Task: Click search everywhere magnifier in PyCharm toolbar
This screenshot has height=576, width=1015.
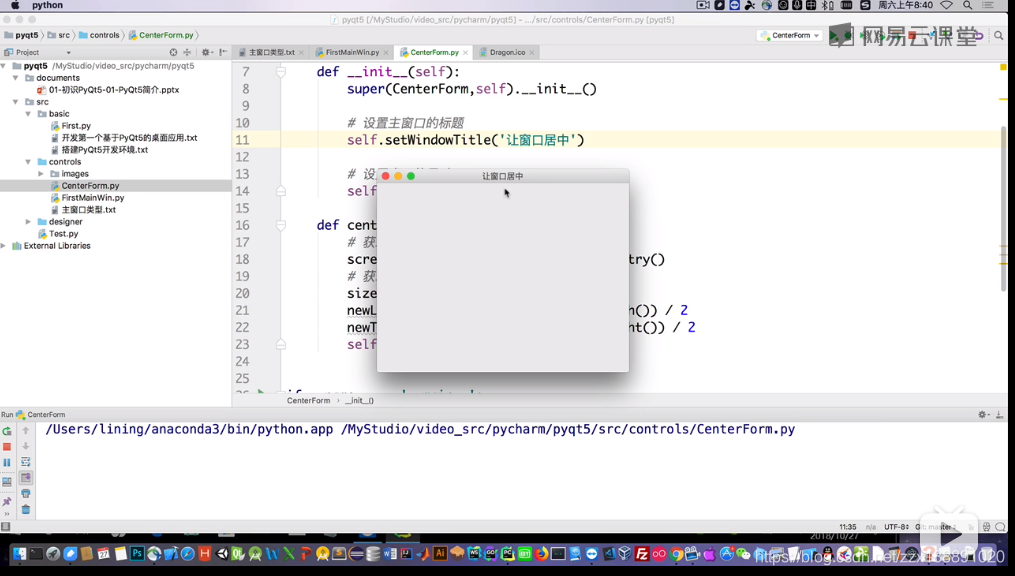Action: (x=999, y=36)
